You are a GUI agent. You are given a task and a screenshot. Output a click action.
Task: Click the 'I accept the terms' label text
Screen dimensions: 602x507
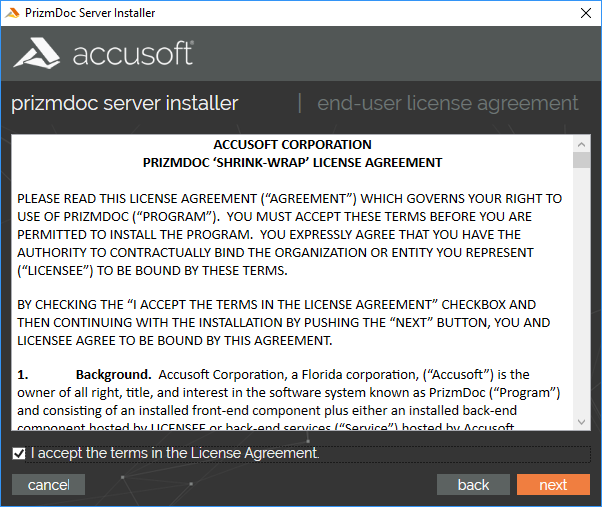(x=175, y=453)
